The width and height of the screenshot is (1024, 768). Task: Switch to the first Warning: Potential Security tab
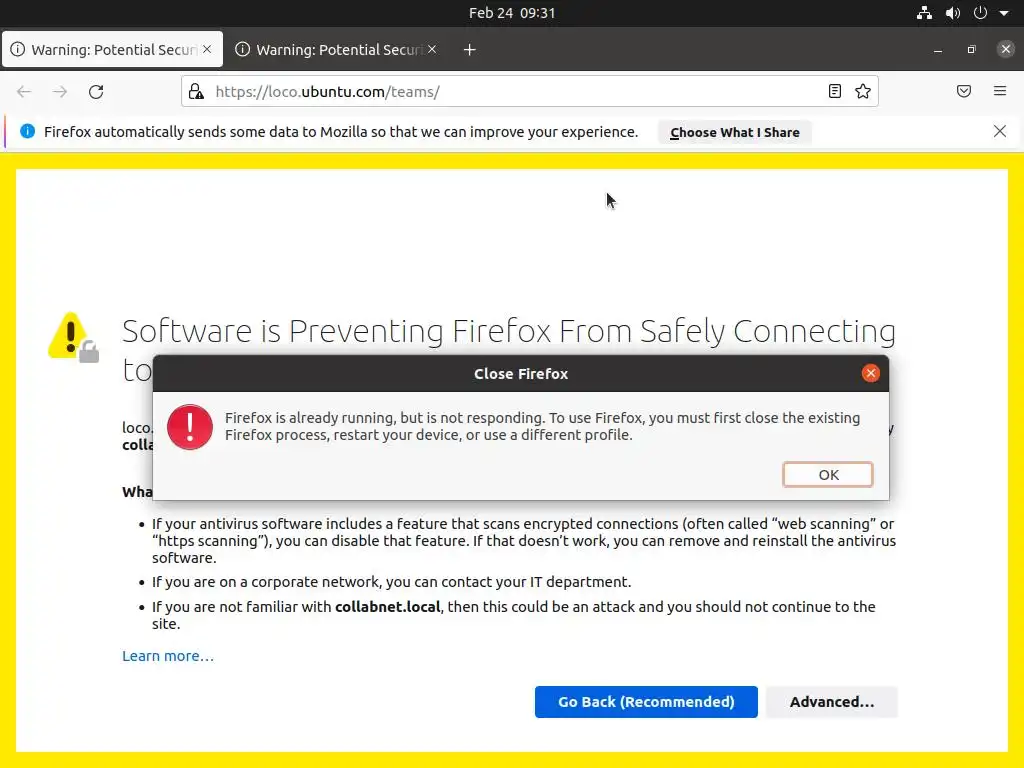[x=112, y=50]
